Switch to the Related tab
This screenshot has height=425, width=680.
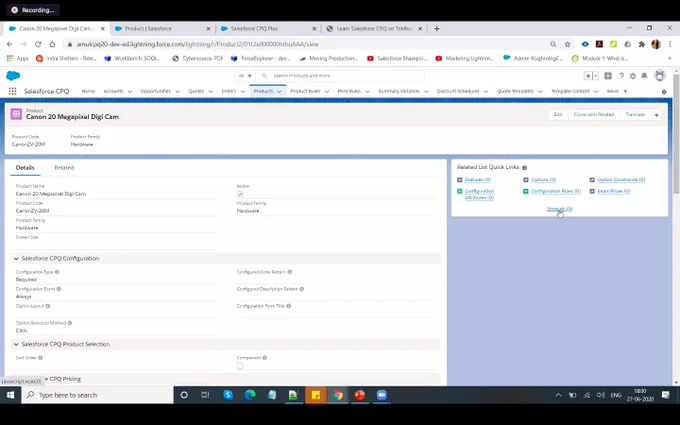(x=64, y=168)
